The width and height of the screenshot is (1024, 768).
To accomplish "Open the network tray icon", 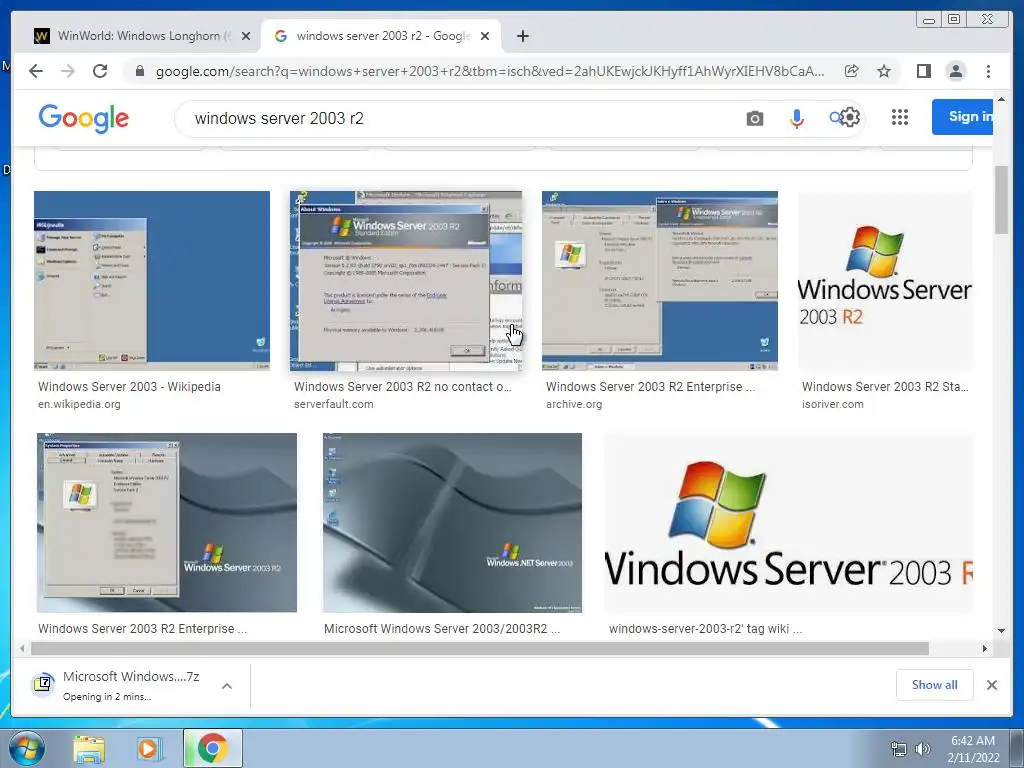I will coord(899,750).
